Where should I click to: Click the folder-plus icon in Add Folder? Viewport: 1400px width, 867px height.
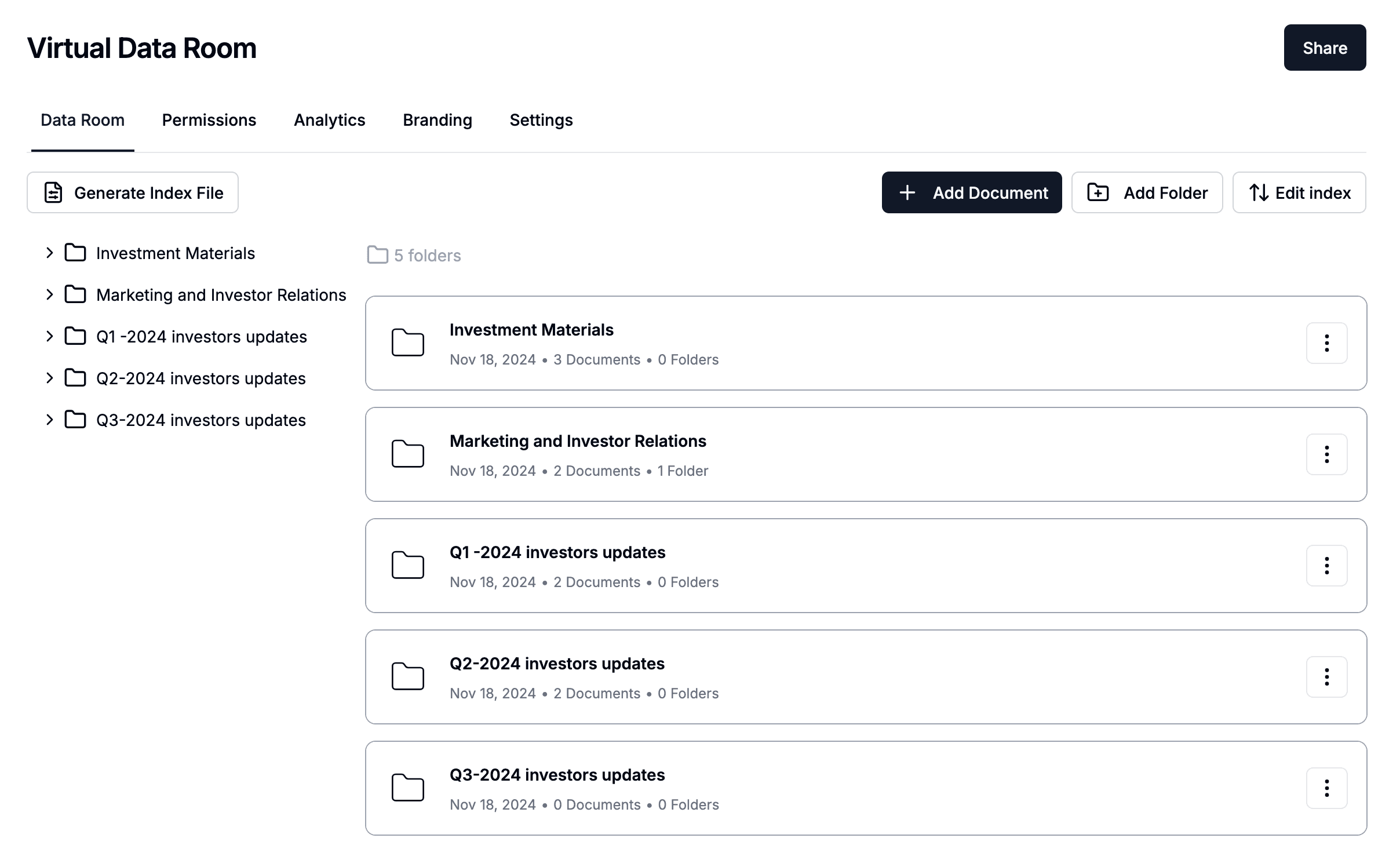[x=1098, y=192]
